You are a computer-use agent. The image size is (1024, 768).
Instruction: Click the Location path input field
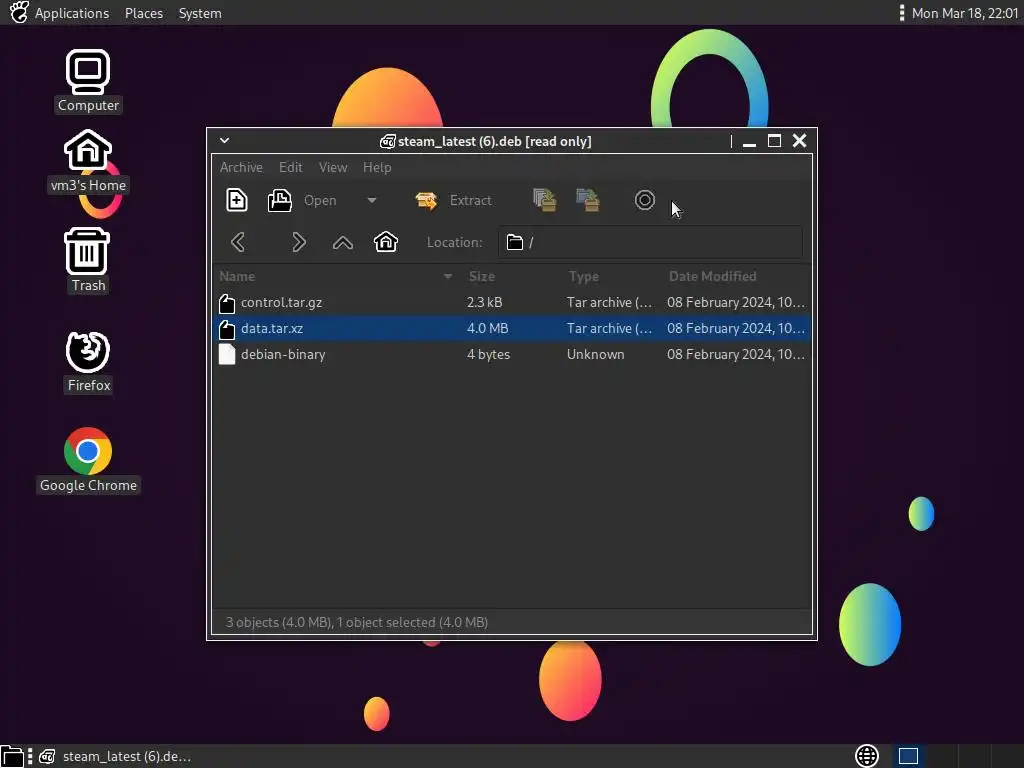[650, 242]
